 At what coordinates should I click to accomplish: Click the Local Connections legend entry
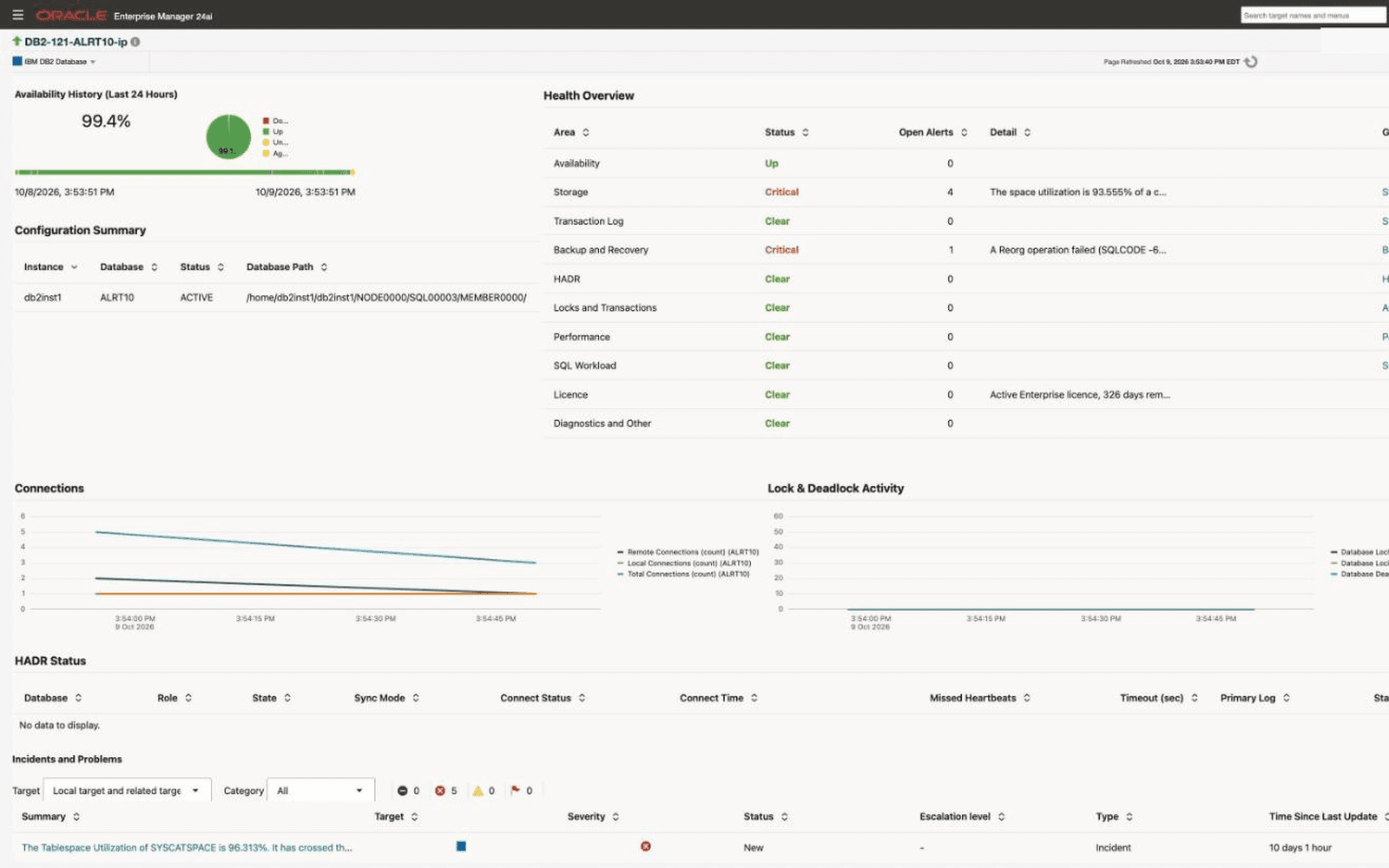point(684,563)
